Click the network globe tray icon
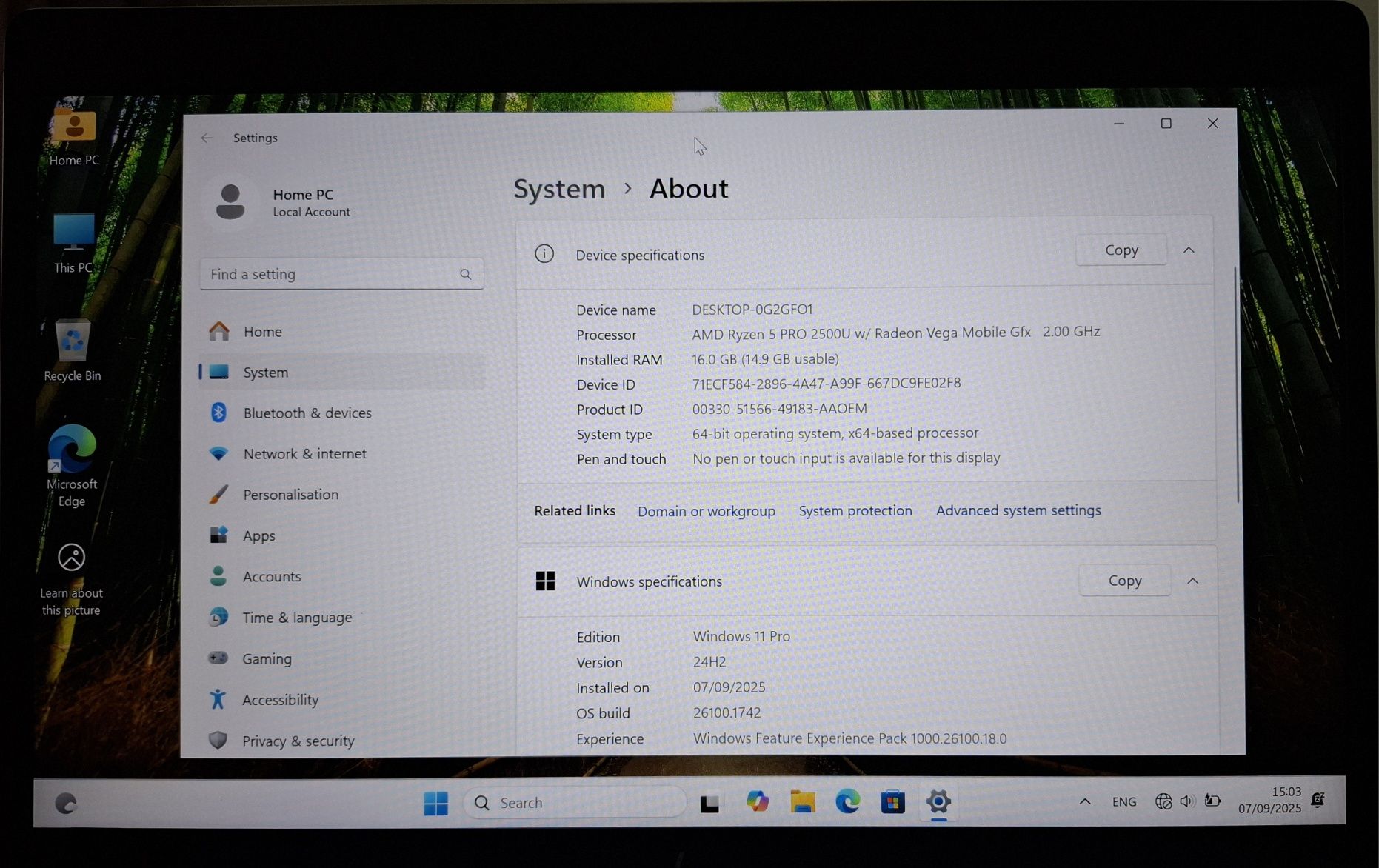The width and height of the screenshot is (1379, 868). click(x=1163, y=801)
